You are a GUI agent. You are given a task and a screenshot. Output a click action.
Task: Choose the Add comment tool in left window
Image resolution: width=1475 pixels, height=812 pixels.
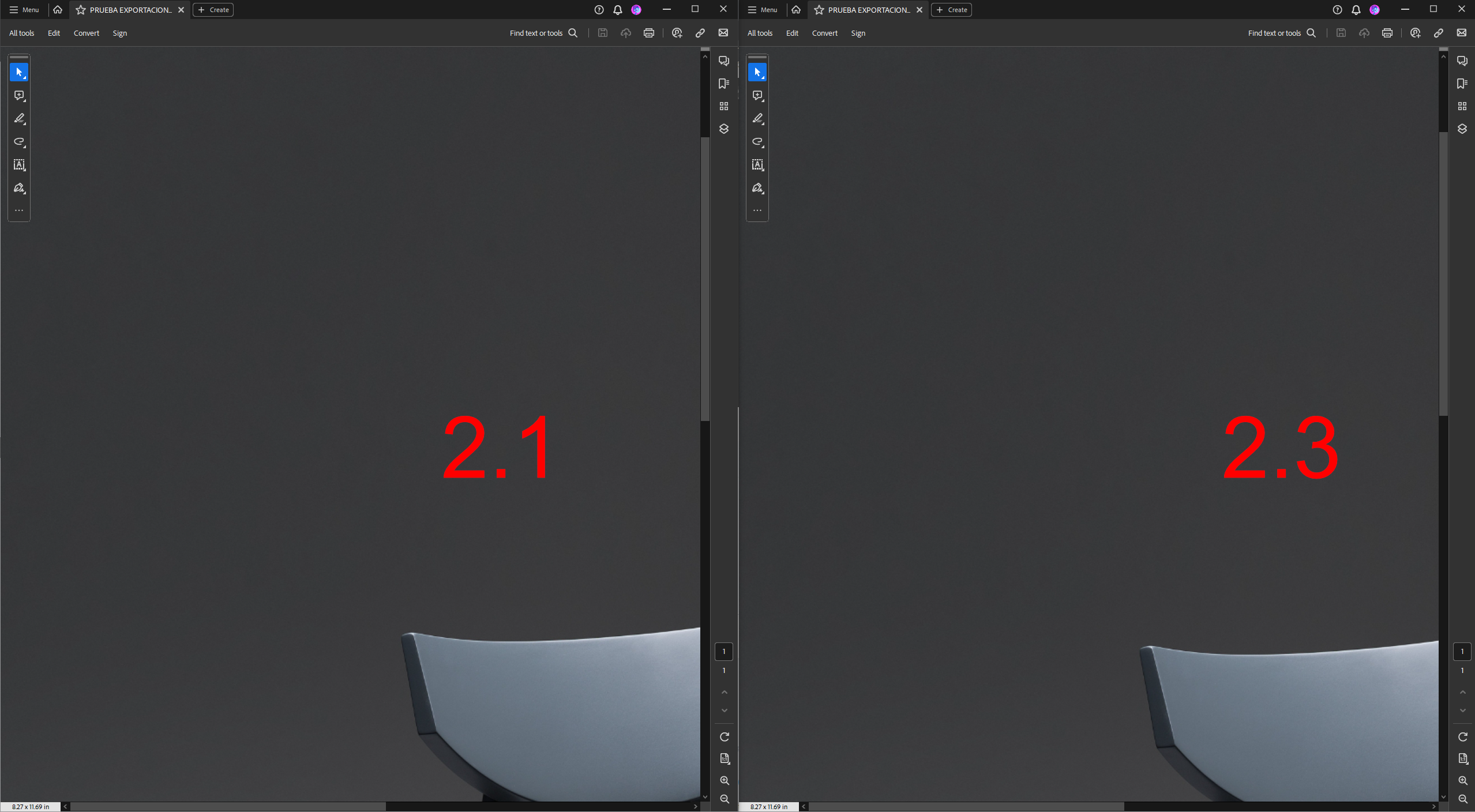[19, 95]
